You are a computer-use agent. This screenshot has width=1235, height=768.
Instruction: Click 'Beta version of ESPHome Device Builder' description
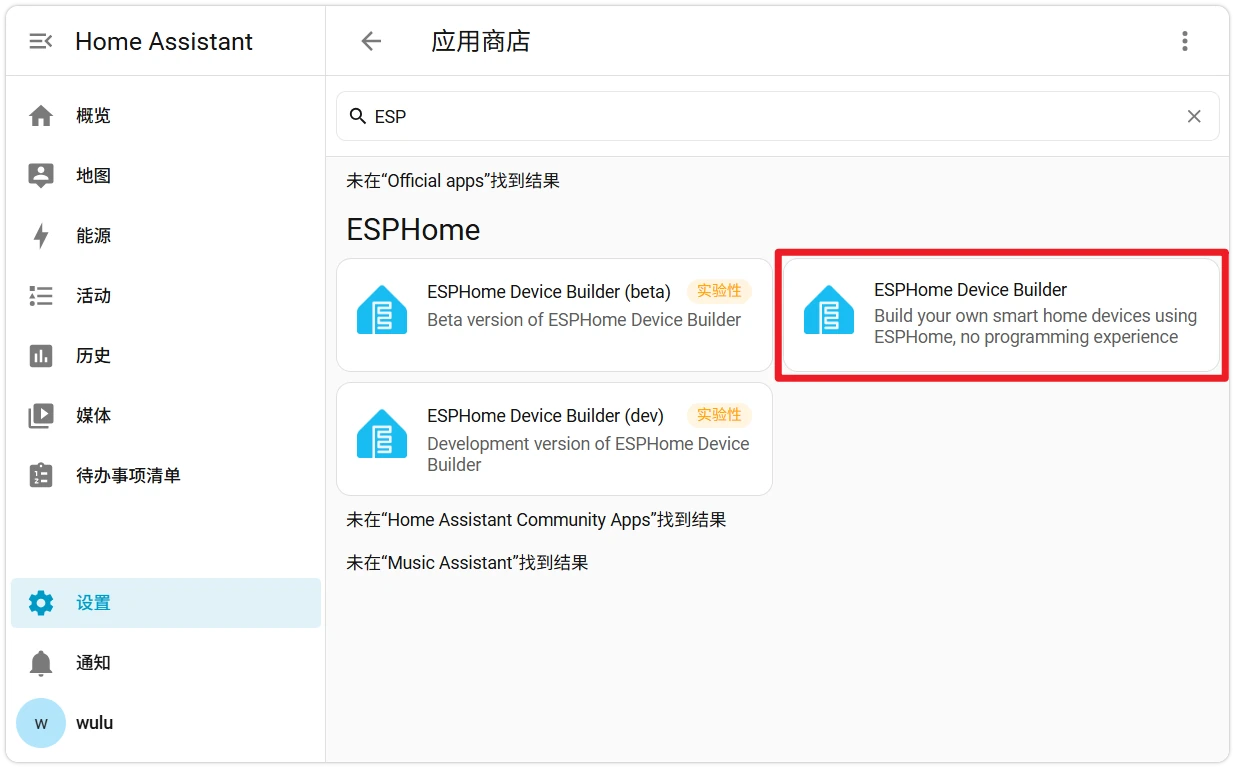pyautogui.click(x=584, y=320)
